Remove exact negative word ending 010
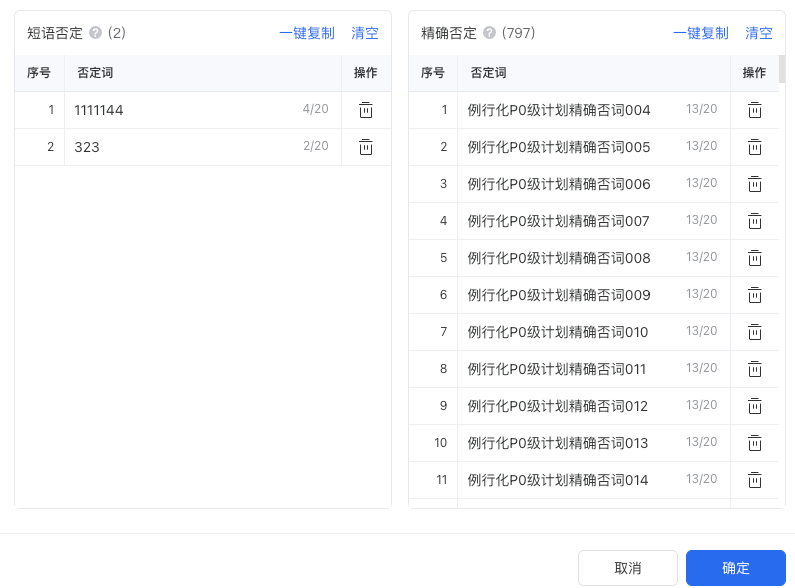The image size is (795, 588). click(755, 332)
